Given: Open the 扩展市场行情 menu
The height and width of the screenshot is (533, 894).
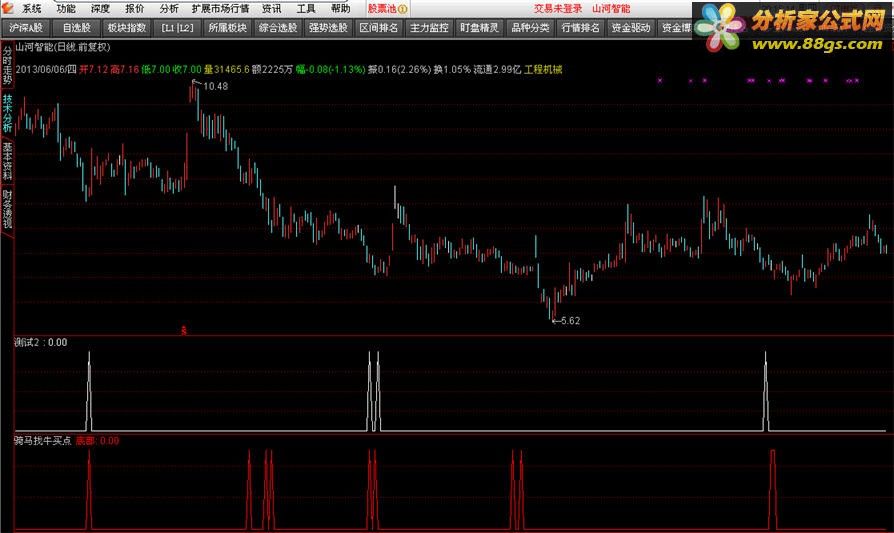Looking at the screenshot, I should point(220,9).
